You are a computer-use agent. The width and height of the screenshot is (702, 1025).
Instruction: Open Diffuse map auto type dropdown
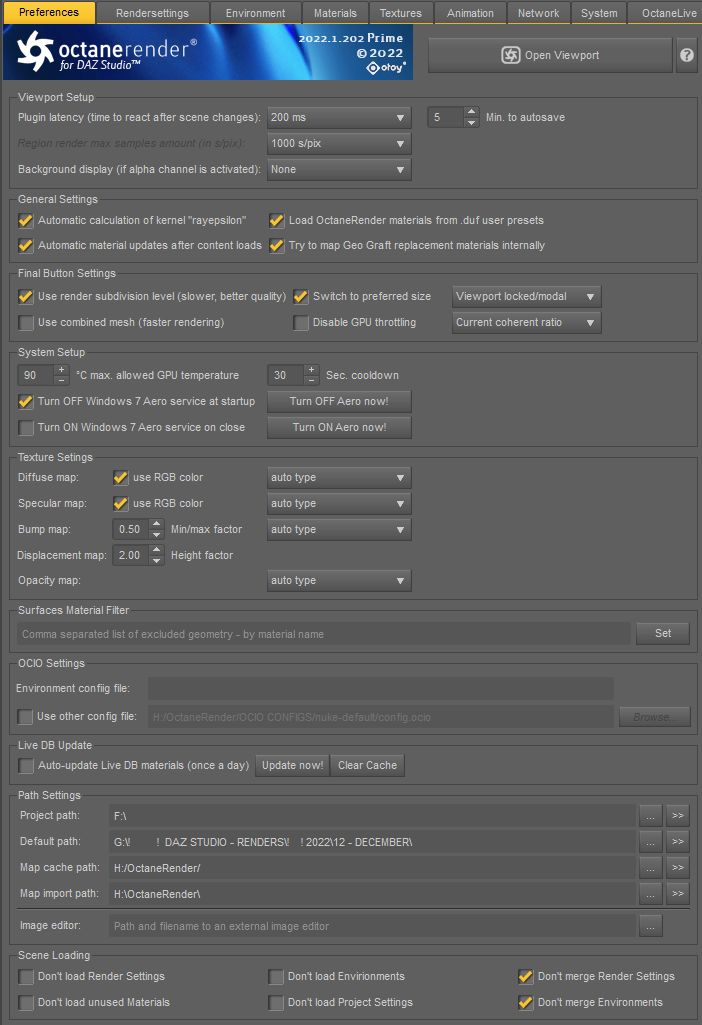339,478
